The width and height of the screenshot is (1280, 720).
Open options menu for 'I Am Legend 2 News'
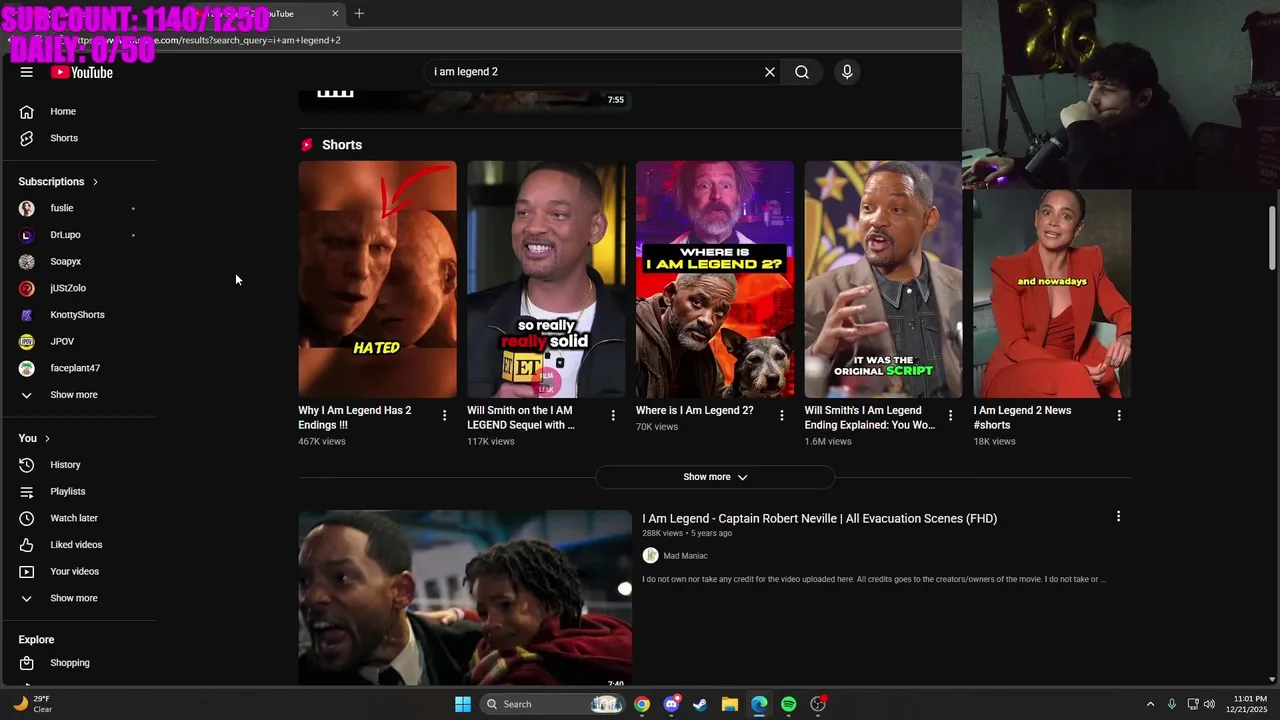tap(1119, 415)
